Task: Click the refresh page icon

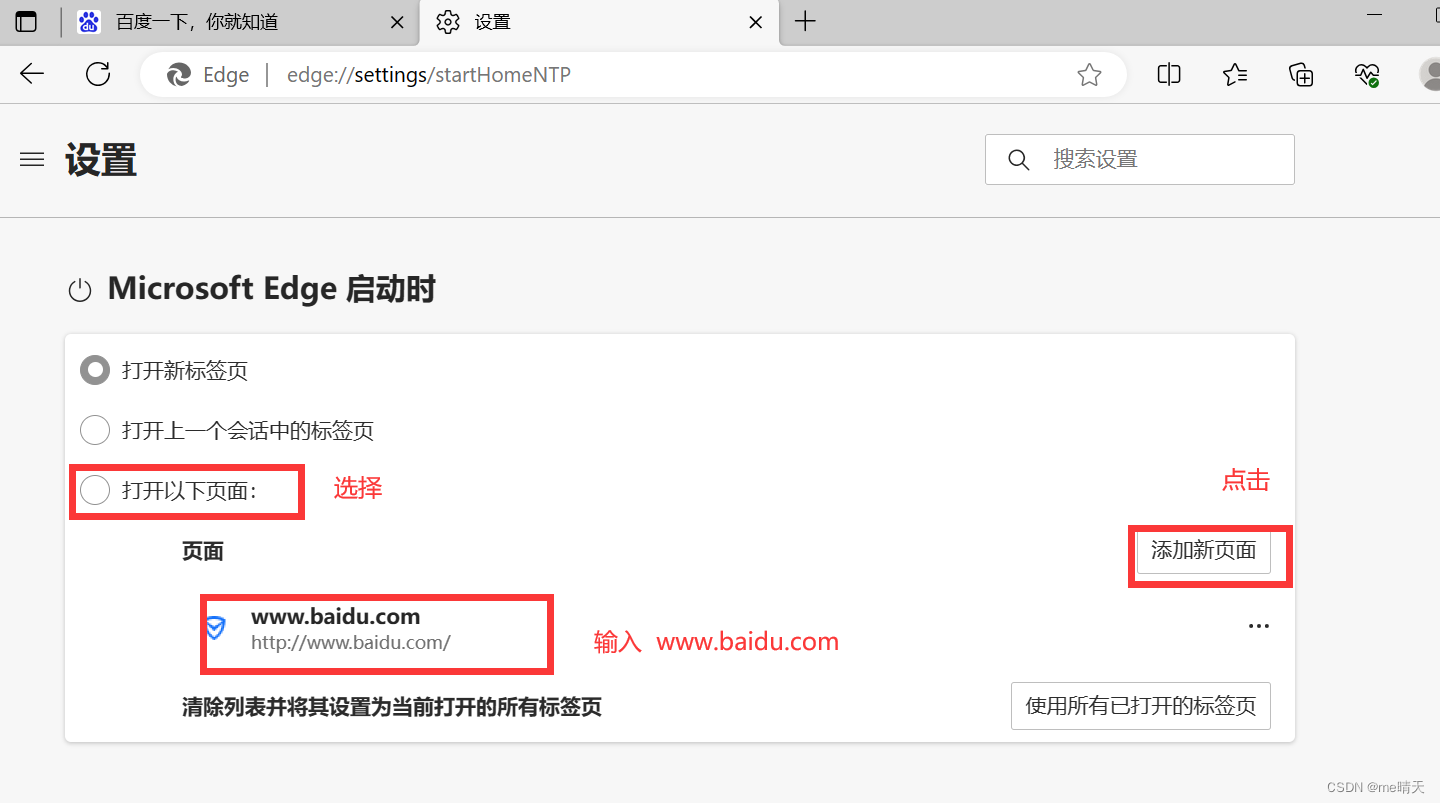Action: [97, 74]
